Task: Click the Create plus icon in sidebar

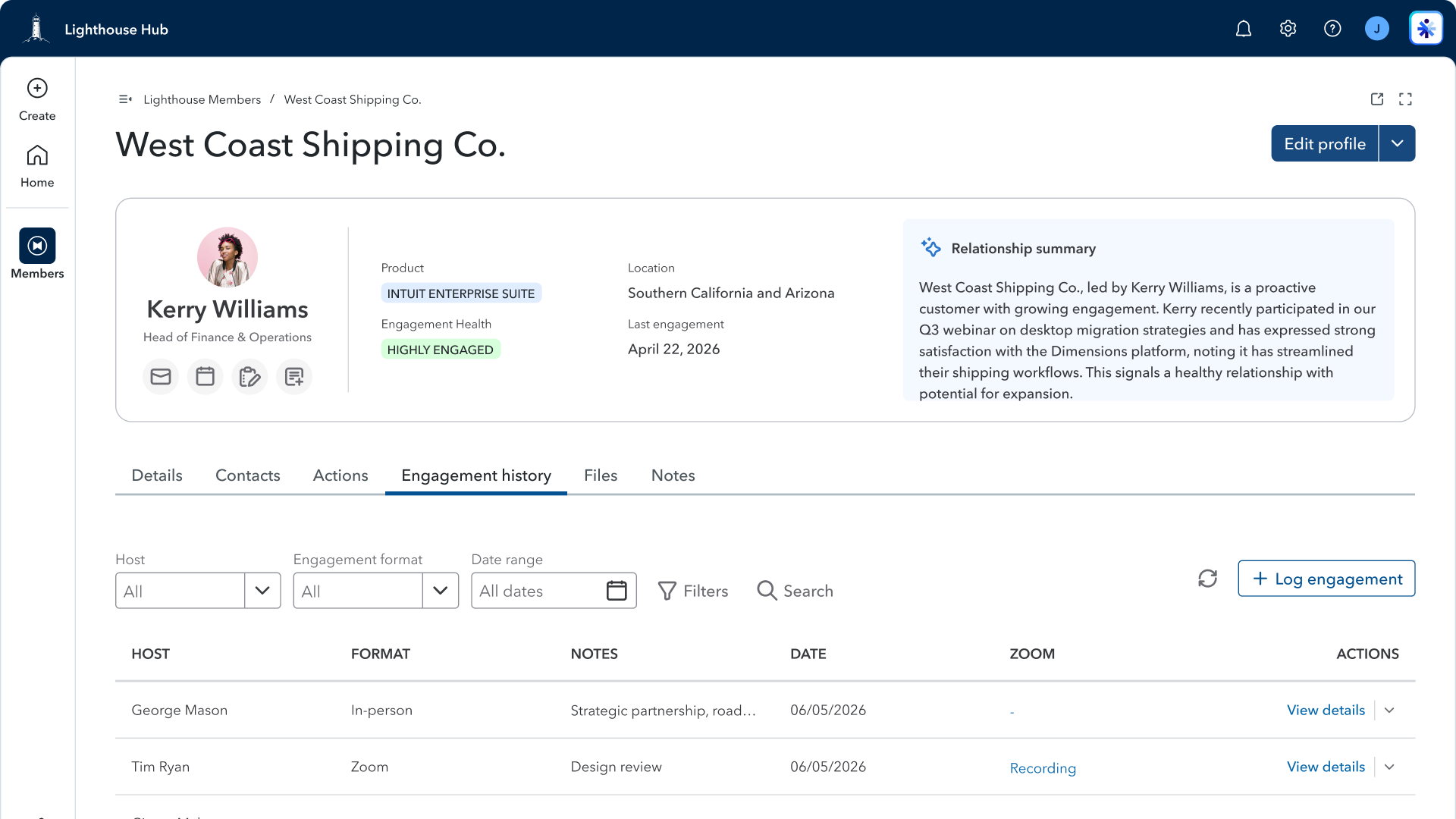Action: click(37, 88)
